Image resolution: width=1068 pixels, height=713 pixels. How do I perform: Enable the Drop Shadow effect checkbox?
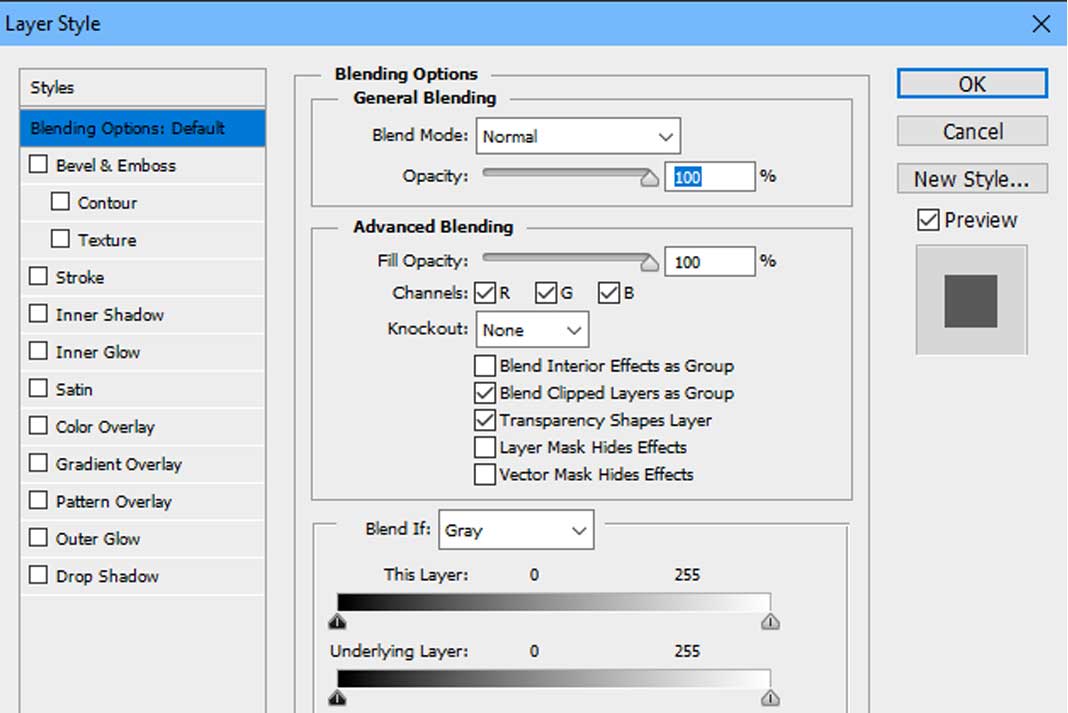(39, 576)
